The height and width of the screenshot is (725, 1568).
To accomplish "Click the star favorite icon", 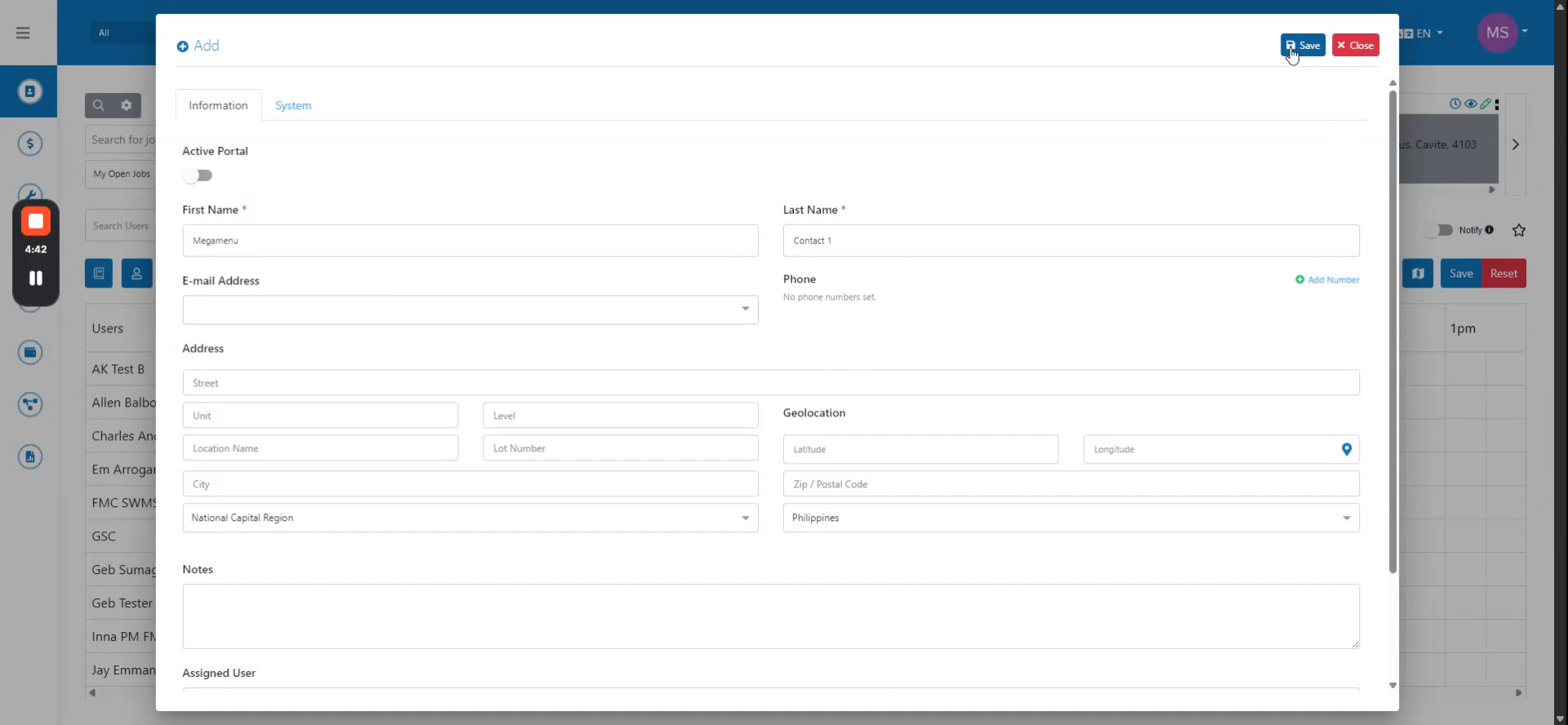I will click(x=1519, y=230).
